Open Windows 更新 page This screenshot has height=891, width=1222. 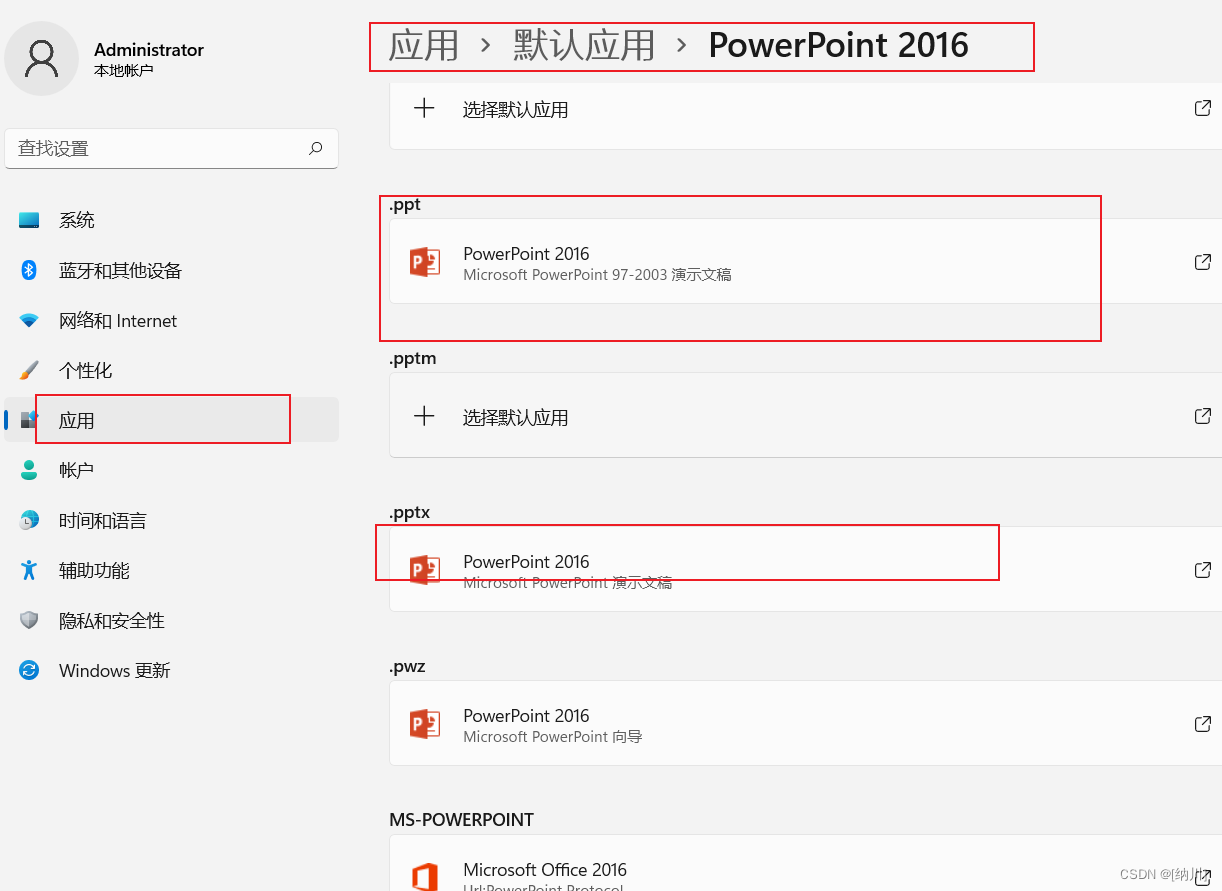point(171,670)
